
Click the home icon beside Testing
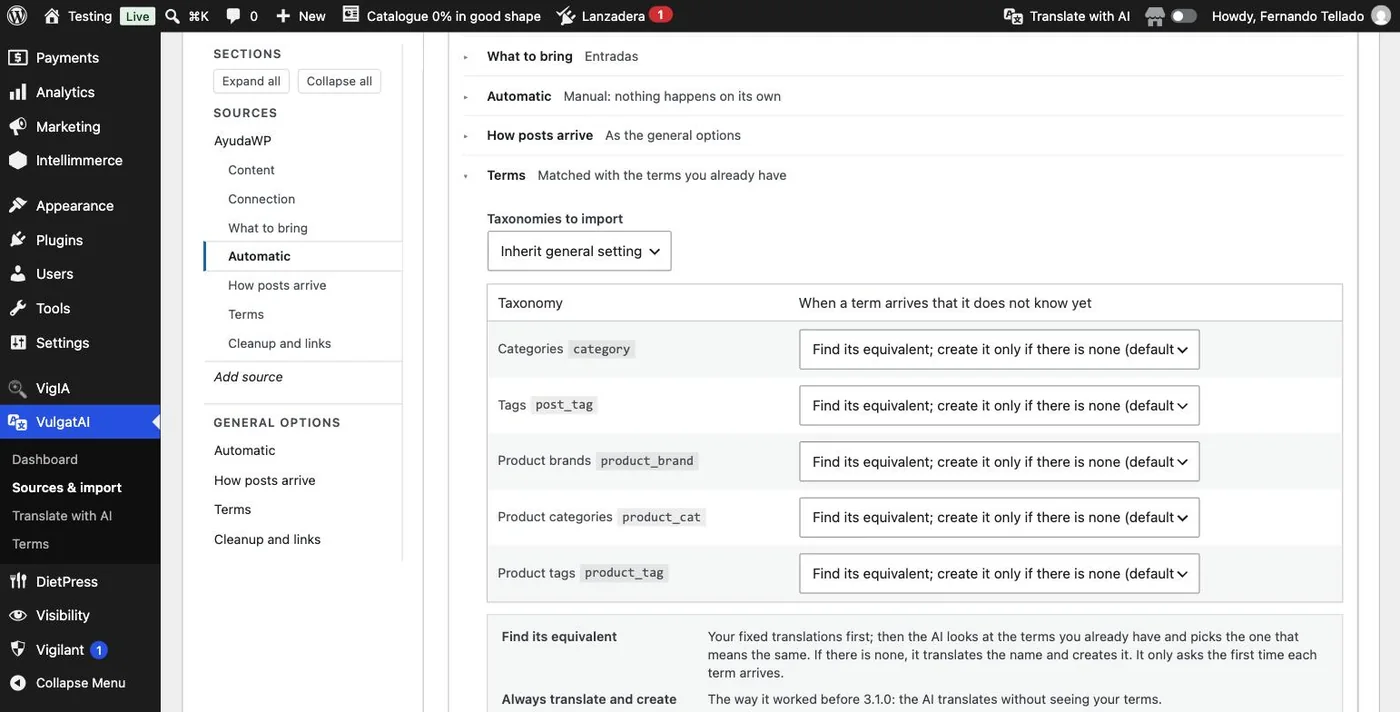[x=52, y=16]
